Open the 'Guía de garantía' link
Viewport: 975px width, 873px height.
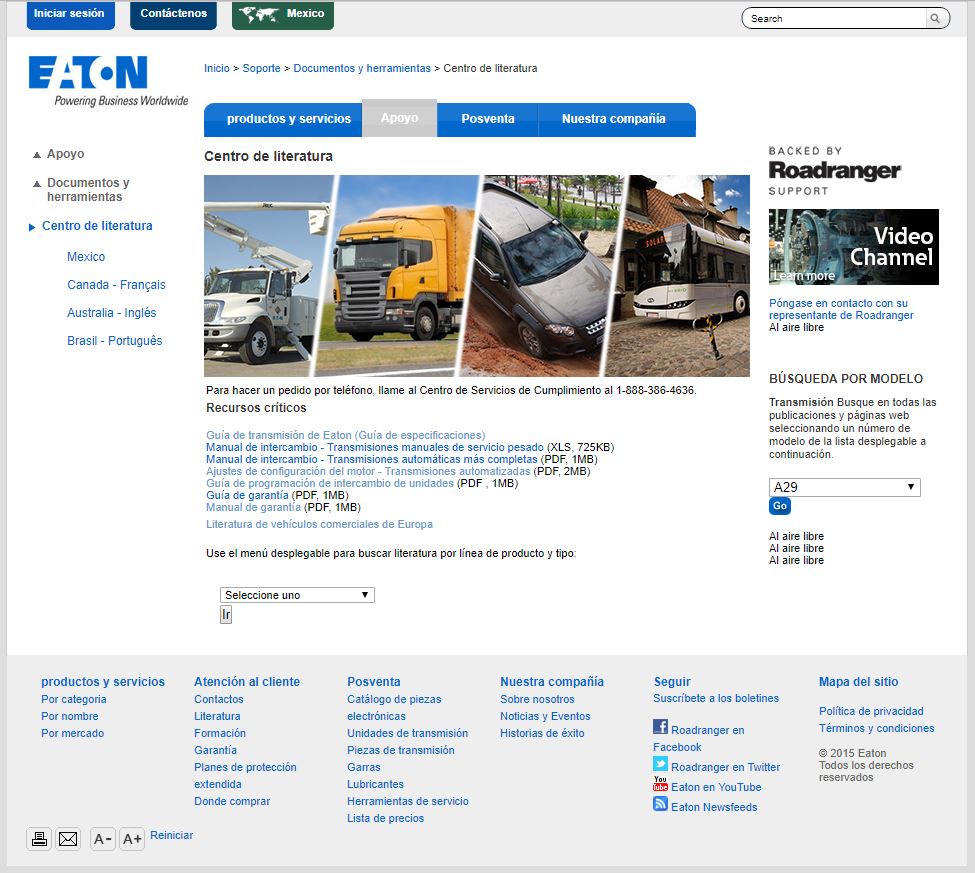pos(247,495)
